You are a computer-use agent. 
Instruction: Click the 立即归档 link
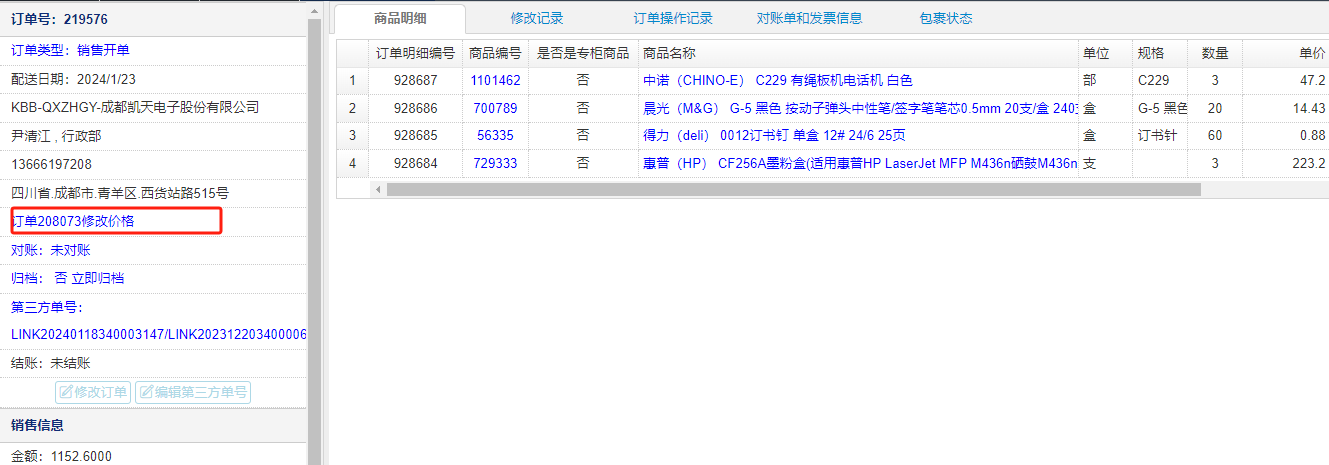pyautogui.click(x=98, y=278)
